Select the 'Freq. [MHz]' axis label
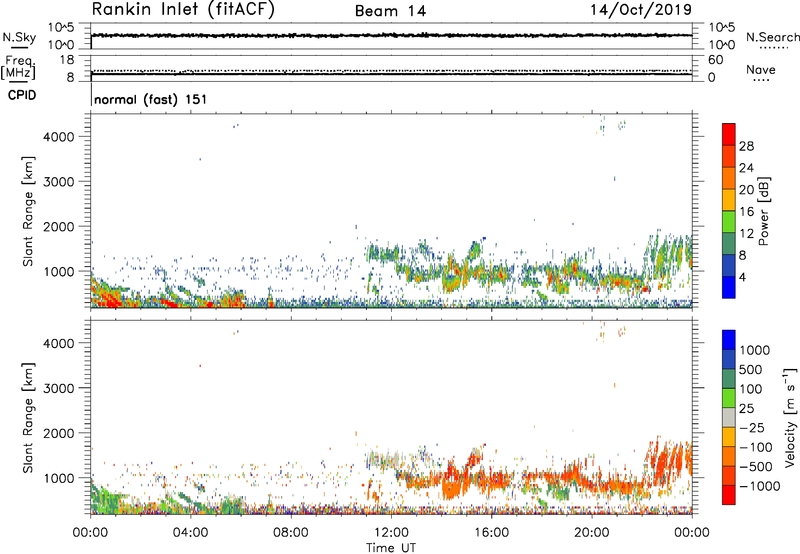The height and width of the screenshot is (554, 800). point(18,67)
